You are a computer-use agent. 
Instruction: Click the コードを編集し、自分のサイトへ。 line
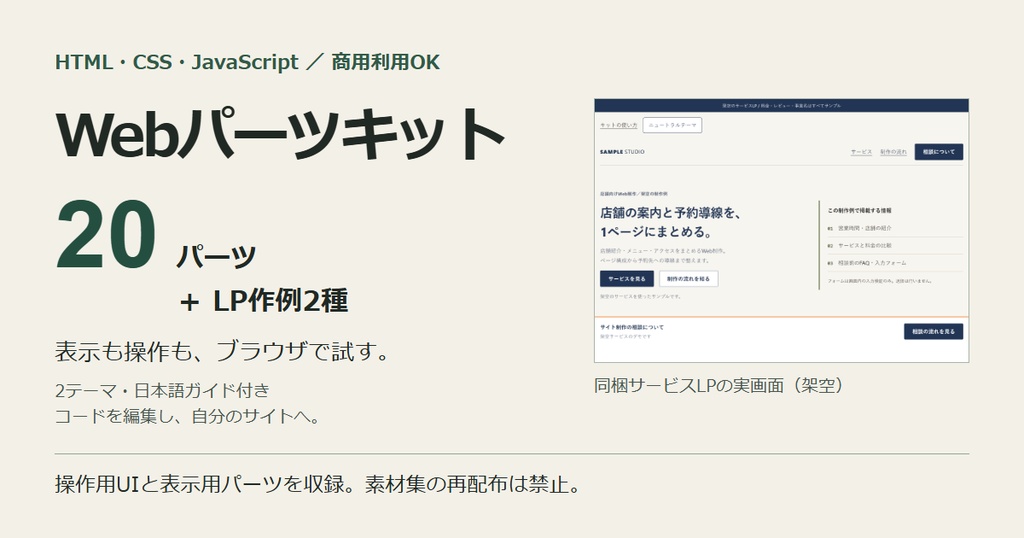pyautogui.click(x=187, y=416)
